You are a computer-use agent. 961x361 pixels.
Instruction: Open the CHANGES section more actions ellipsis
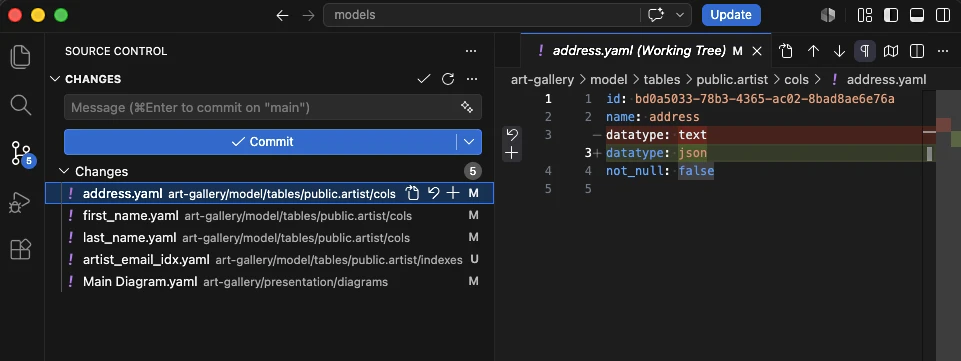(472, 79)
